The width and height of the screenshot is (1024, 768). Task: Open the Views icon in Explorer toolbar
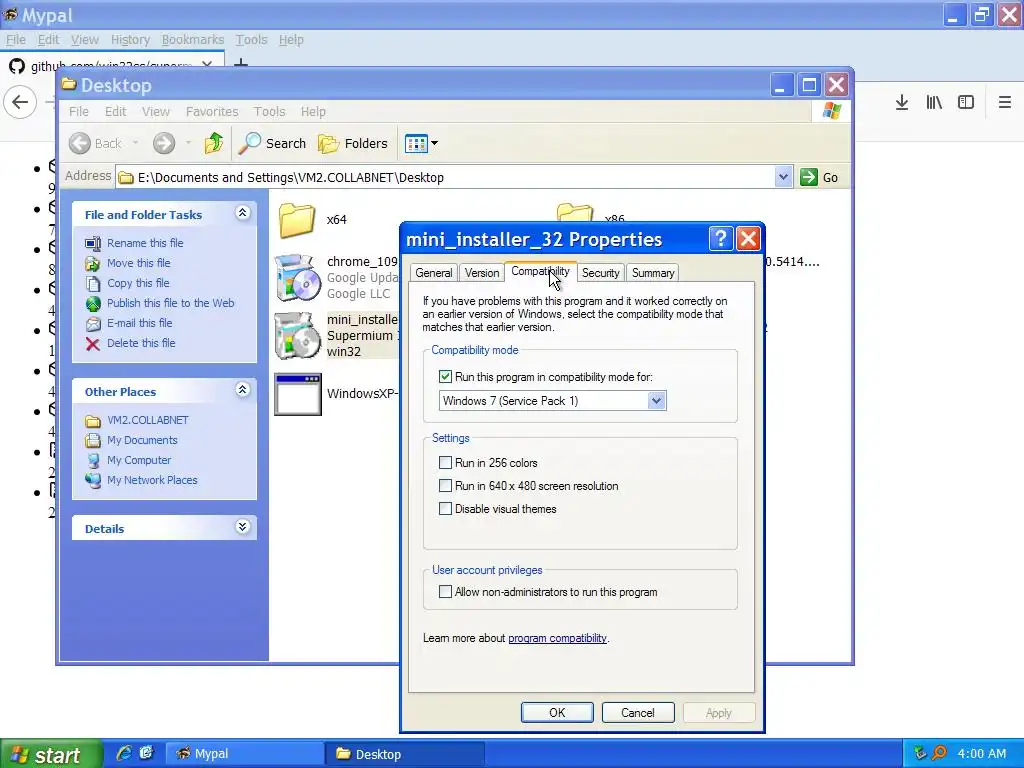point(416,143)
